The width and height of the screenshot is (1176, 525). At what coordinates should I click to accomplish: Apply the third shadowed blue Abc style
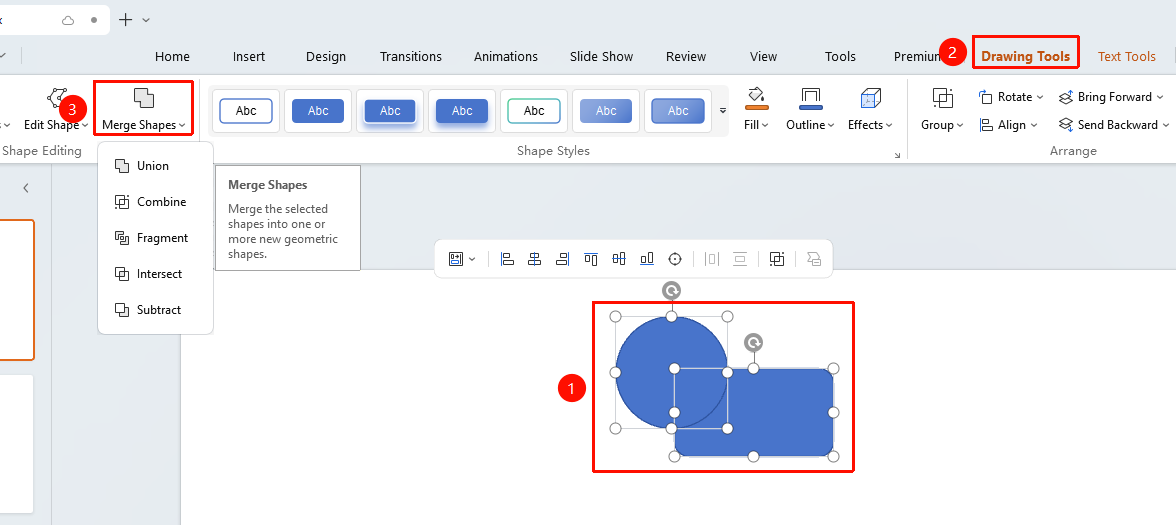tap(390, 111)
